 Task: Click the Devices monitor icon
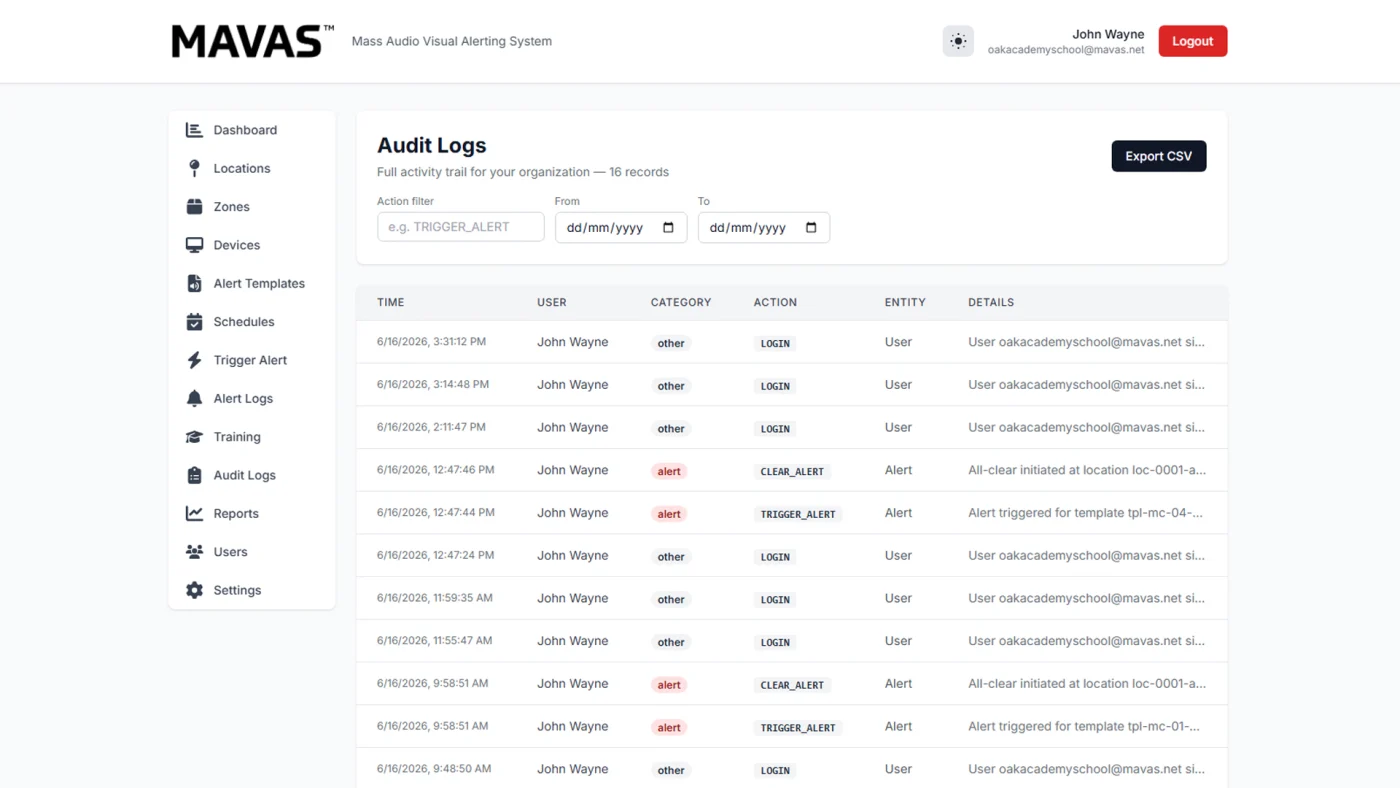[194, 245]
